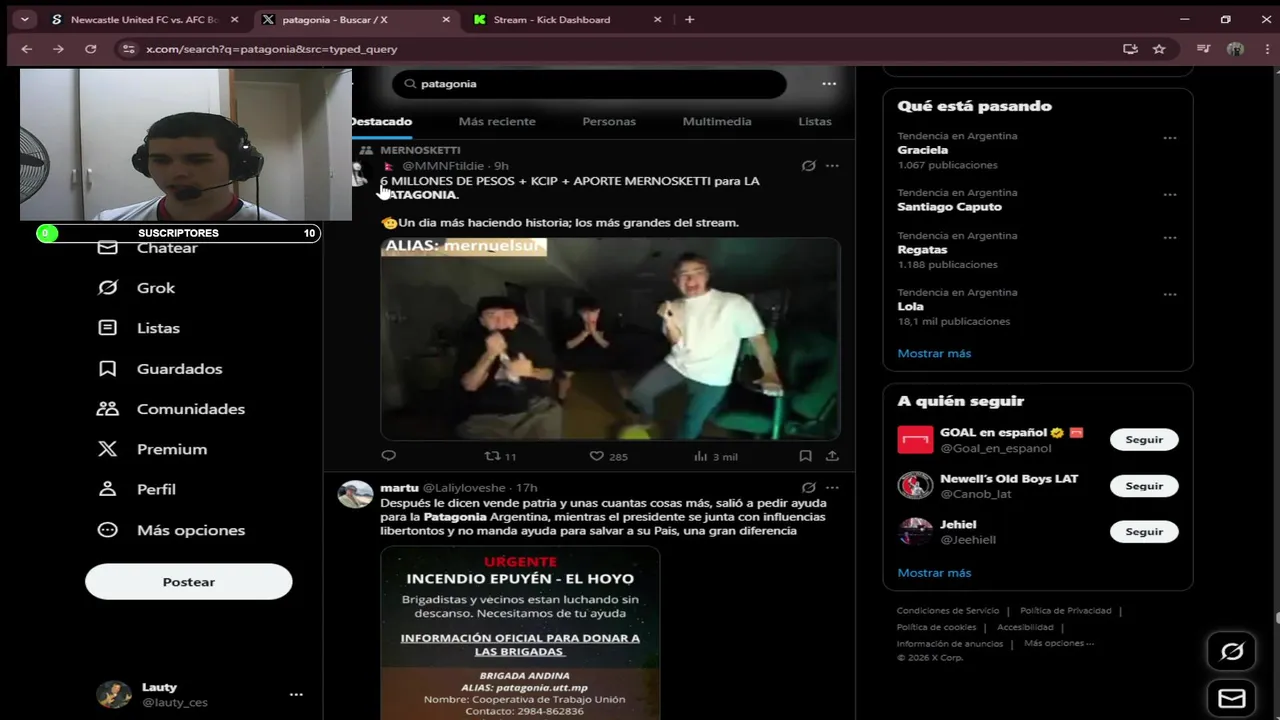Open Accesibilidad footer link
This screenshot has height=720, width=1280.
pyautogui.click(x=1025, y=627)
